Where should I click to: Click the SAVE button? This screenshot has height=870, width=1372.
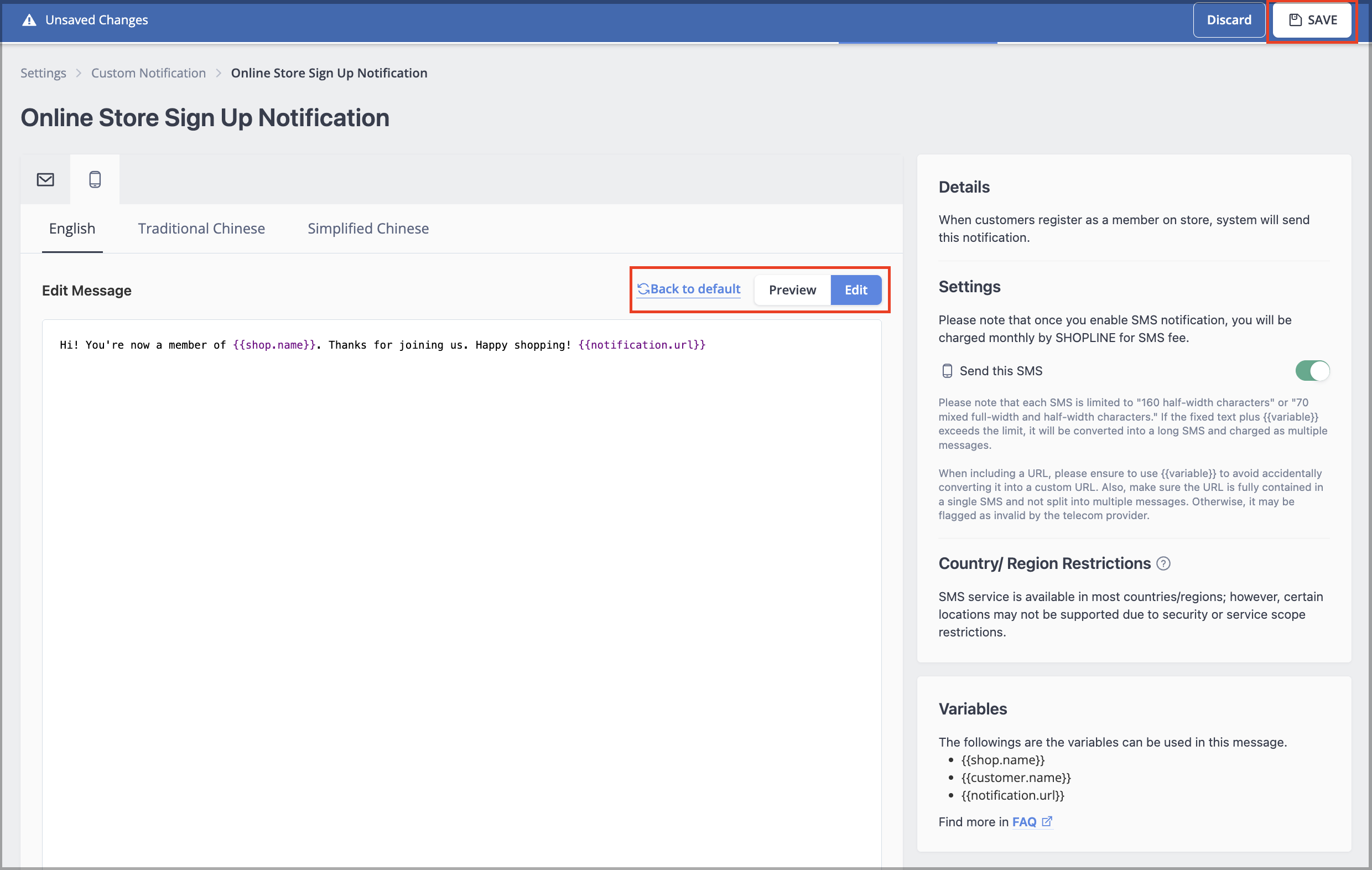(x=1312, y=20)
